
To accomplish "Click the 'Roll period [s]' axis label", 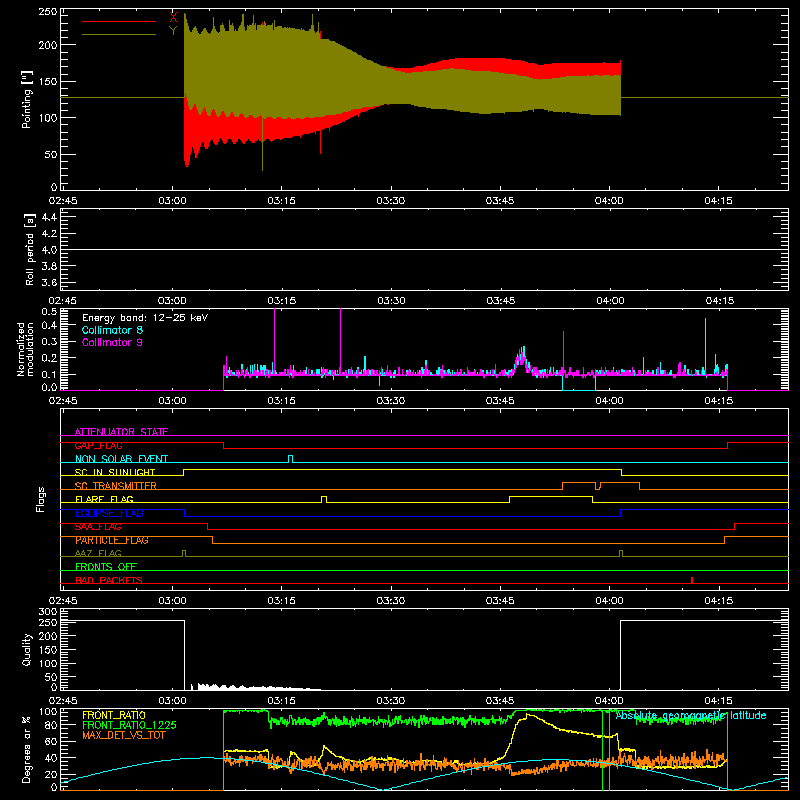I will (30, 249).
